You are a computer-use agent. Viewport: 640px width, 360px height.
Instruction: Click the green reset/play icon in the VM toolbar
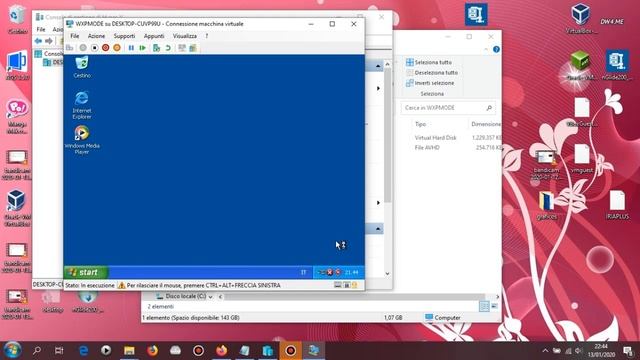(x=142, y=48)
